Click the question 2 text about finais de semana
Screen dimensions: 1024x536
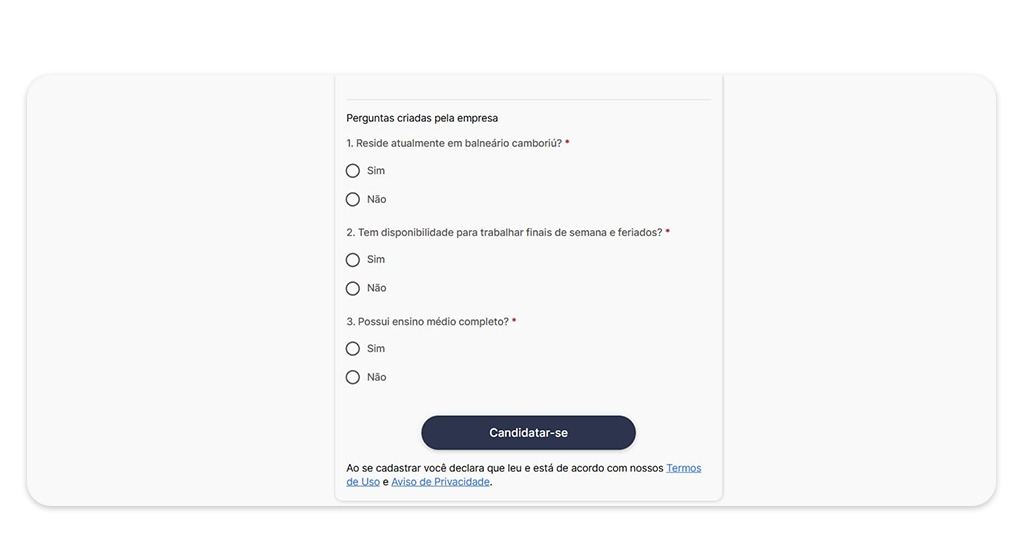pos(504,232)
